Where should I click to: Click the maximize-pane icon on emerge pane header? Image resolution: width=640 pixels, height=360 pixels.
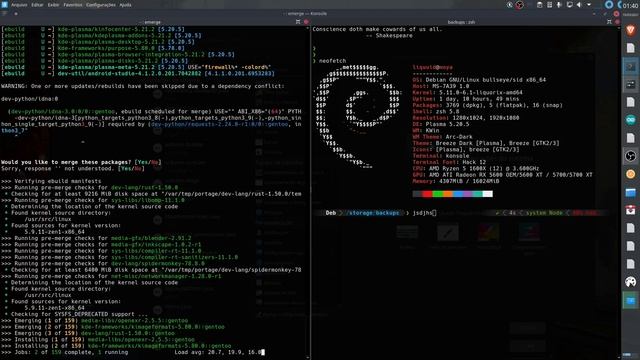coord(298,22)
